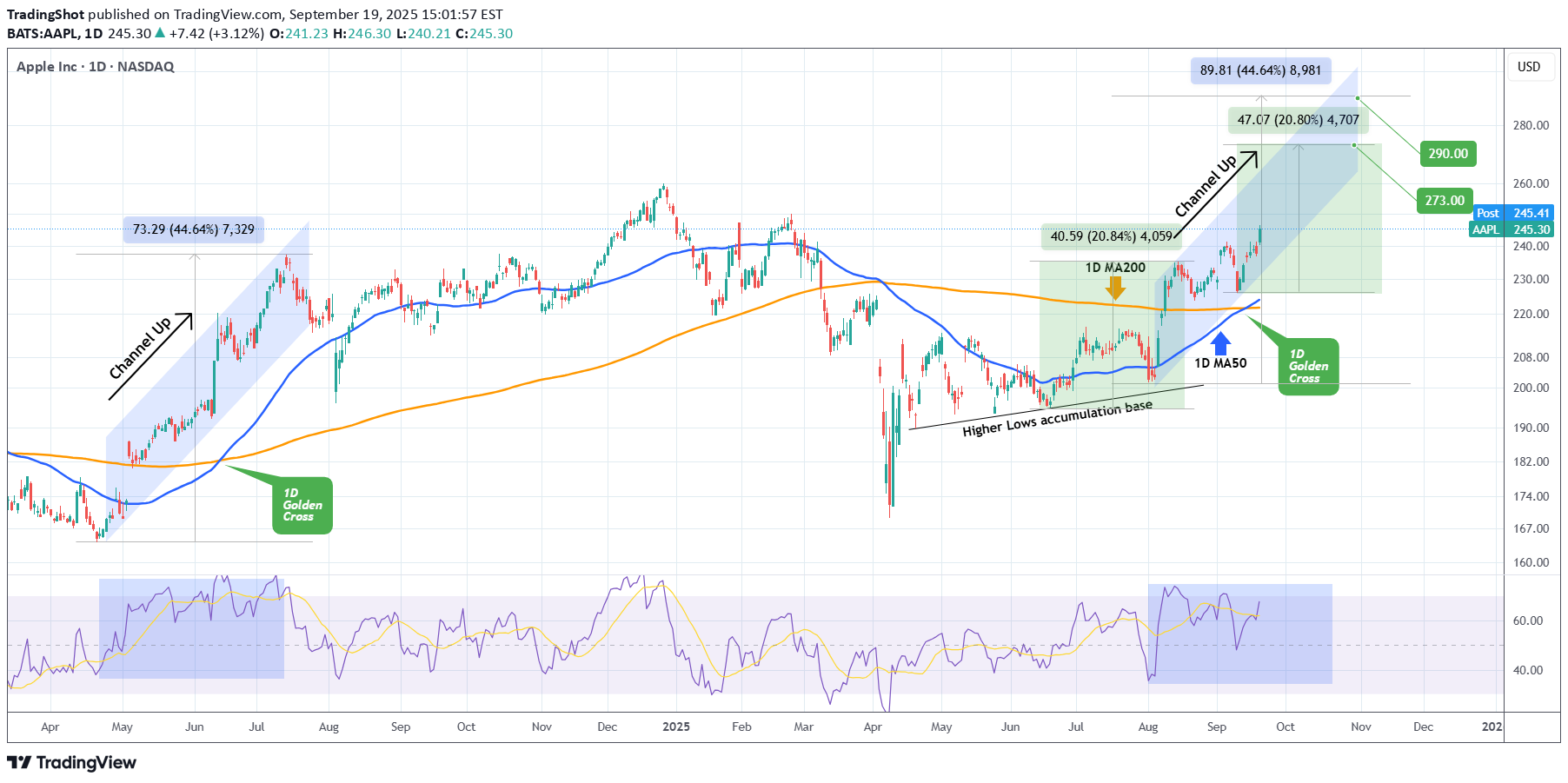This screenshot has width=1568, height=783.
Task: Select the 273.00 price target label
Action: coord(1445,201)
